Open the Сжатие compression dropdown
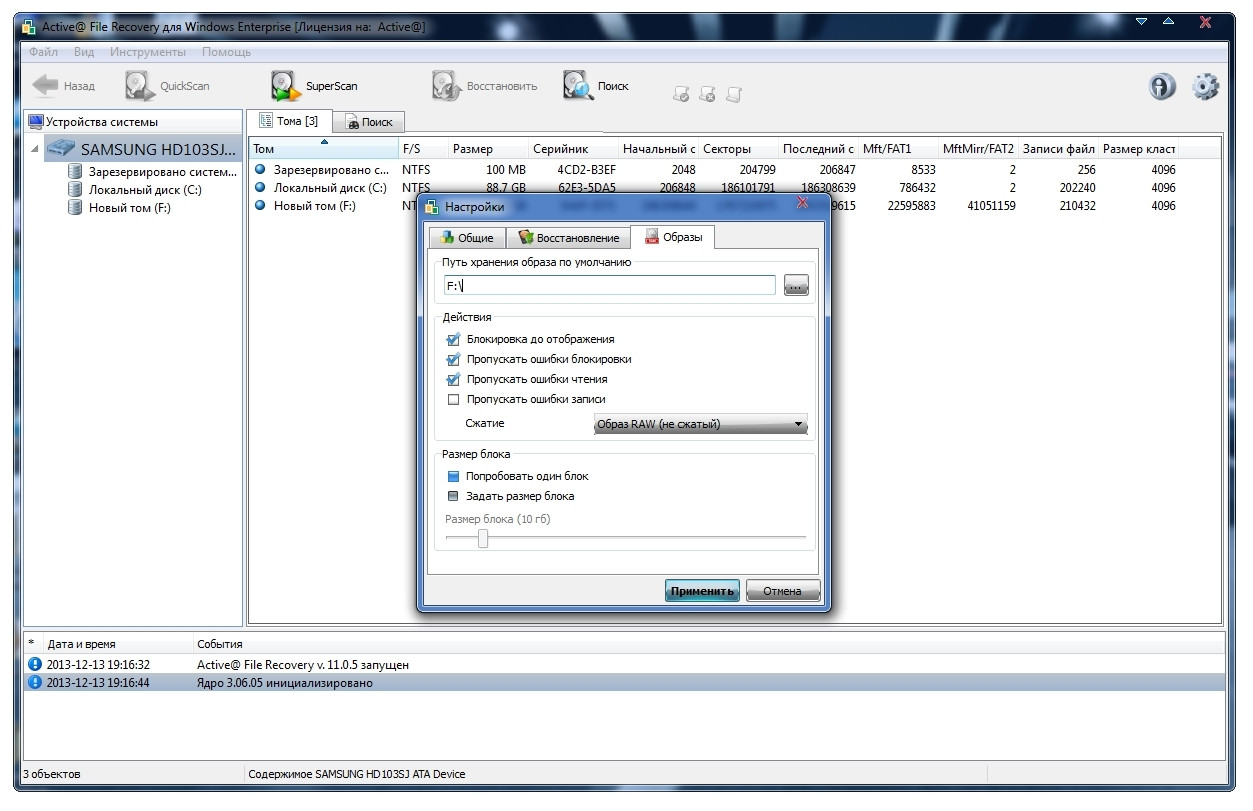 (x=700, y=424)
